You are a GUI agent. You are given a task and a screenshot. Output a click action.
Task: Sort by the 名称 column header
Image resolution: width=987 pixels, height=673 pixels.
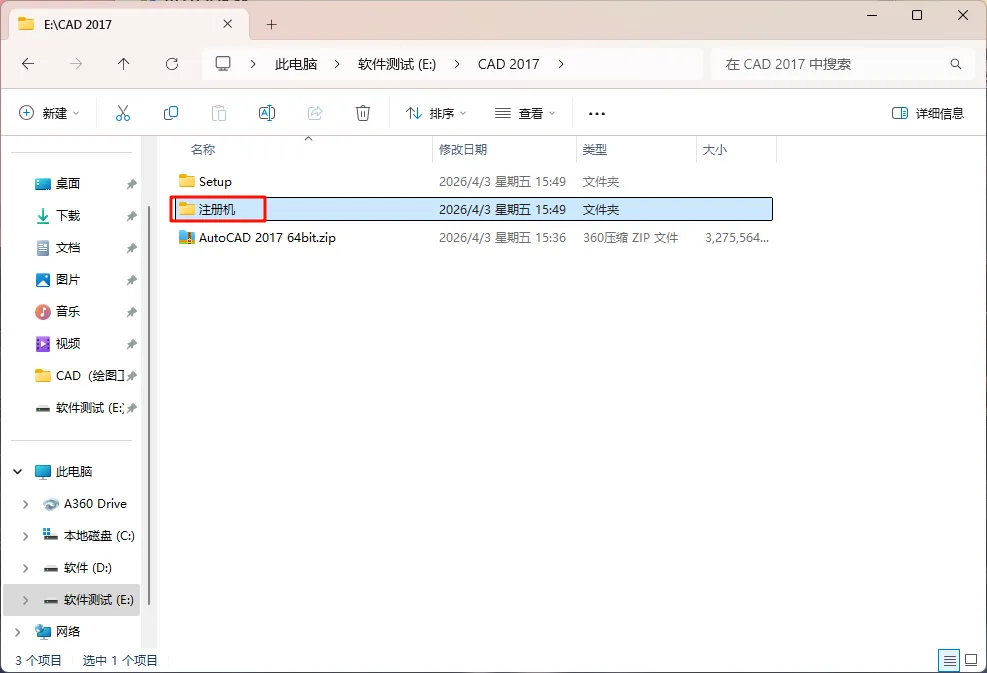click(203, 150)
